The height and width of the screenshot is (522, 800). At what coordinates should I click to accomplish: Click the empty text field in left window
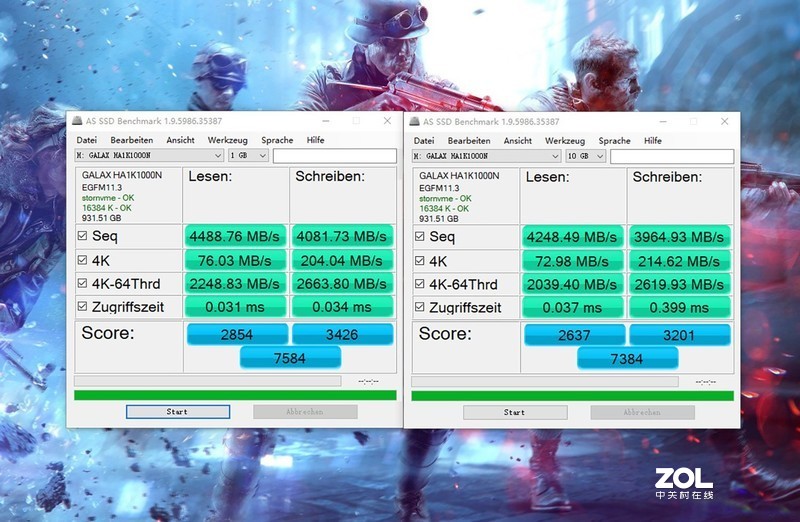pyautogui.click(x=335, y=156)
